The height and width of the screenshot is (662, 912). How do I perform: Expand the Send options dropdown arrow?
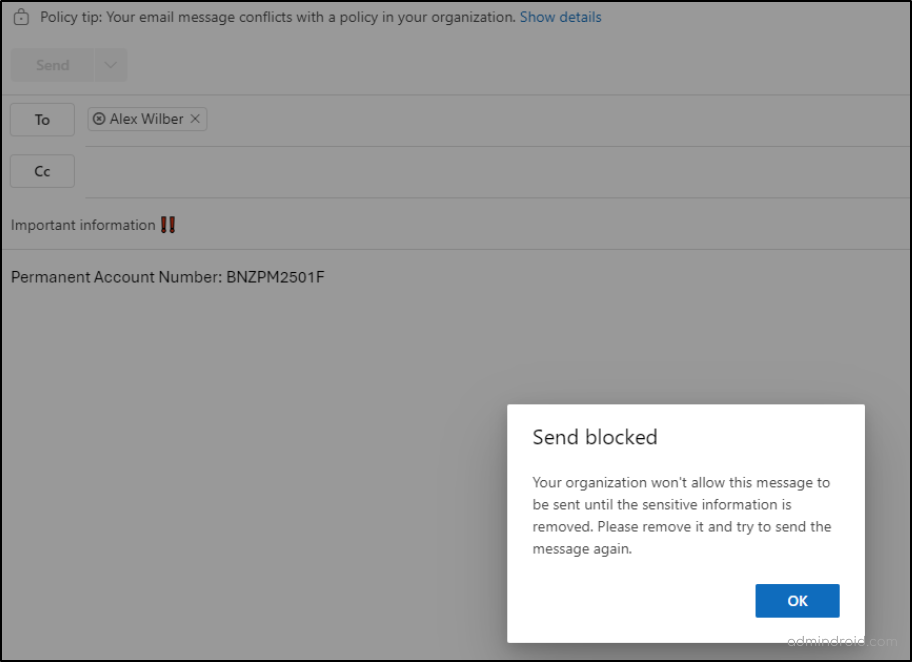(x=110, y=65)
